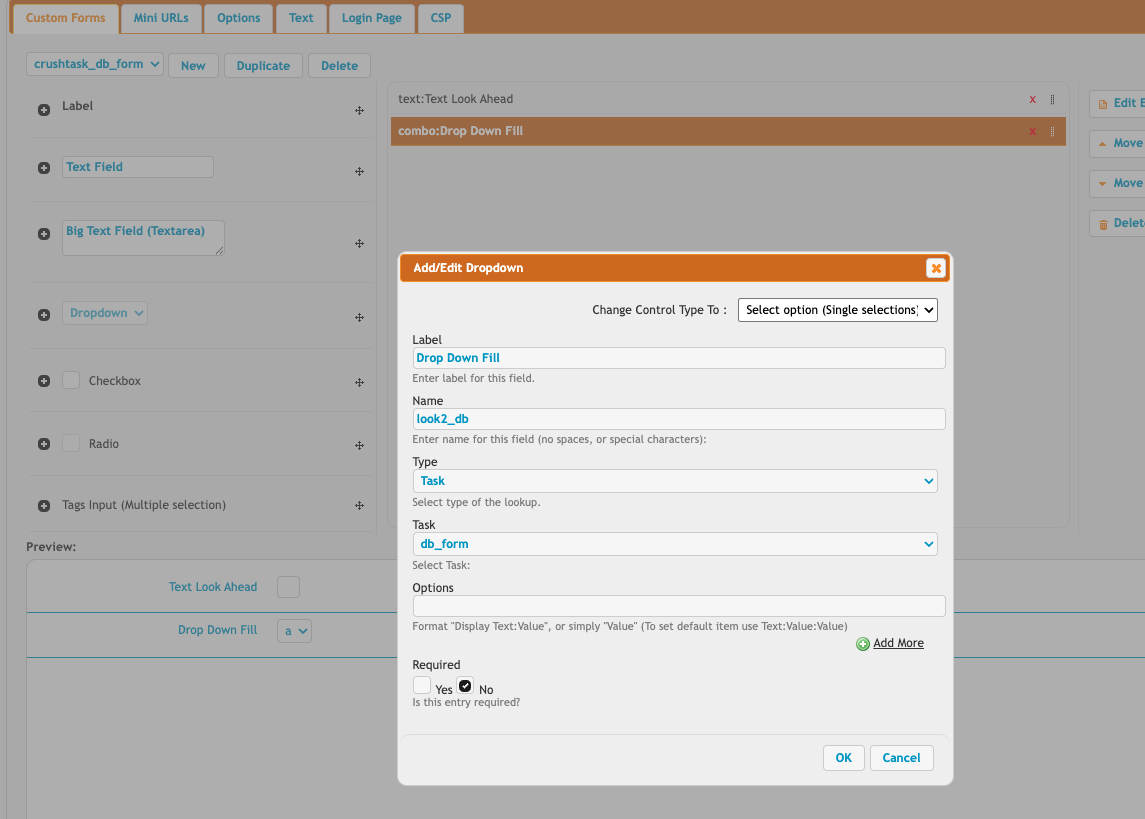Image resolution: width=1145 pixels, height=819 pixels.
Task: Close the Add/Edit Dropdown dialog
Action: click(x=935, y=268)
